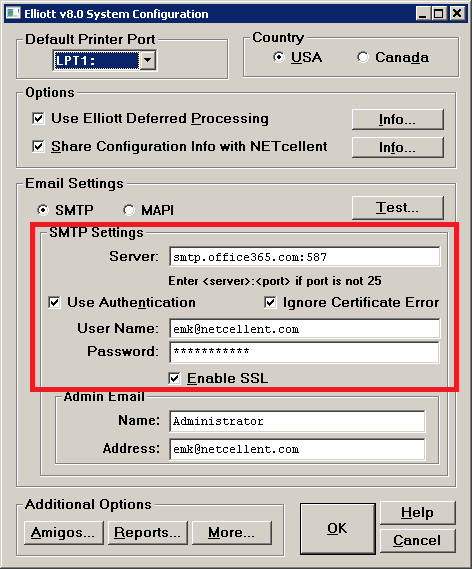This screenshot has height=569, width=472.
Task: Open the More additional options
Action: tap(231, 533)
